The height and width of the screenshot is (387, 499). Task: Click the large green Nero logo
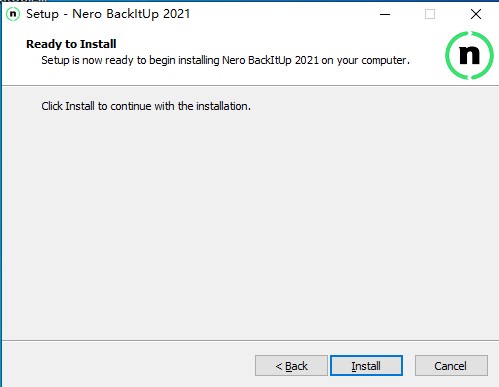click(469, 55)
